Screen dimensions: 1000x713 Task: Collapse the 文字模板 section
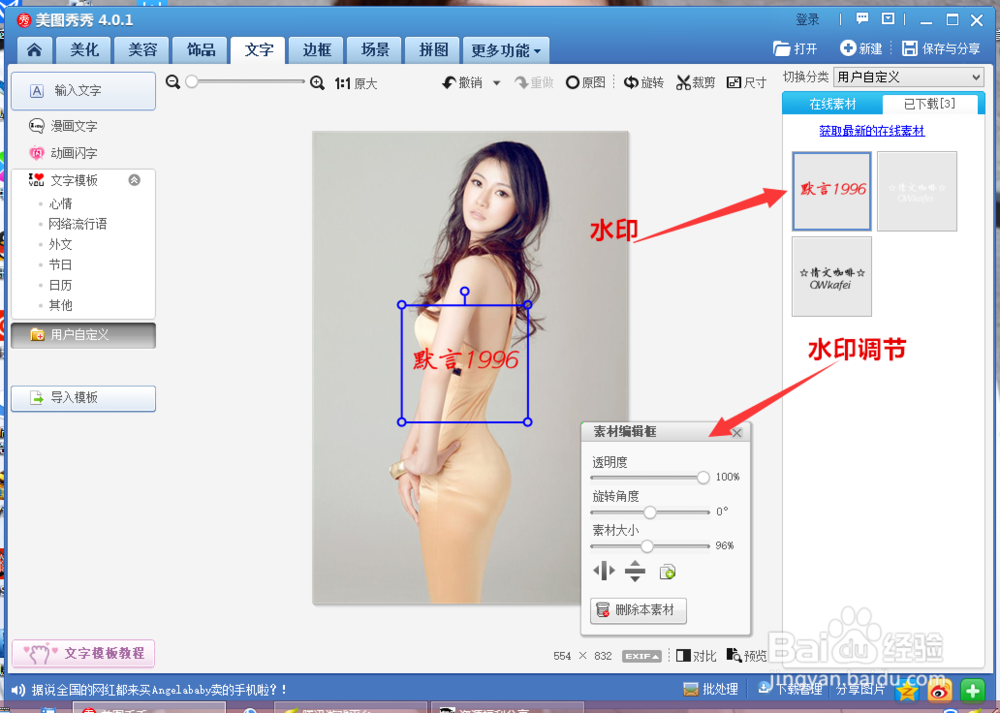coord(134,180)
